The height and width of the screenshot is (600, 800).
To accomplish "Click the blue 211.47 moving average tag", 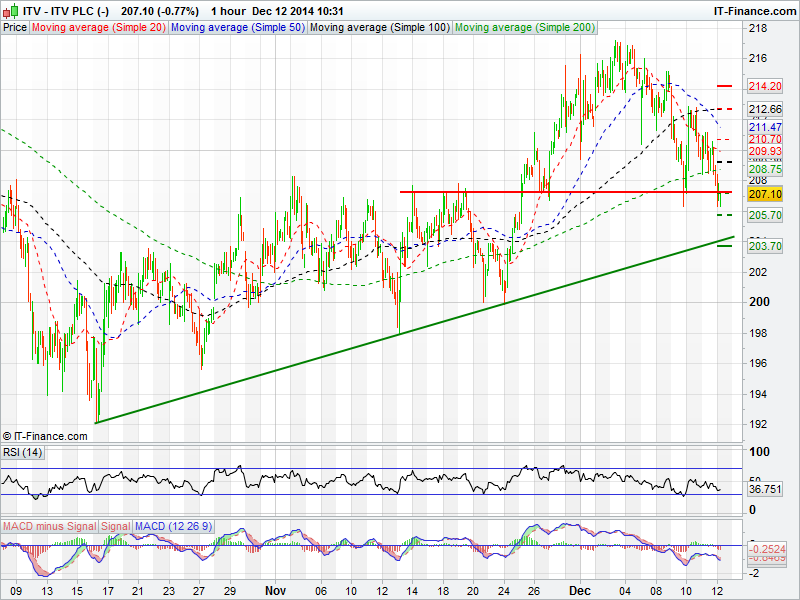I will tap(764, 127).
